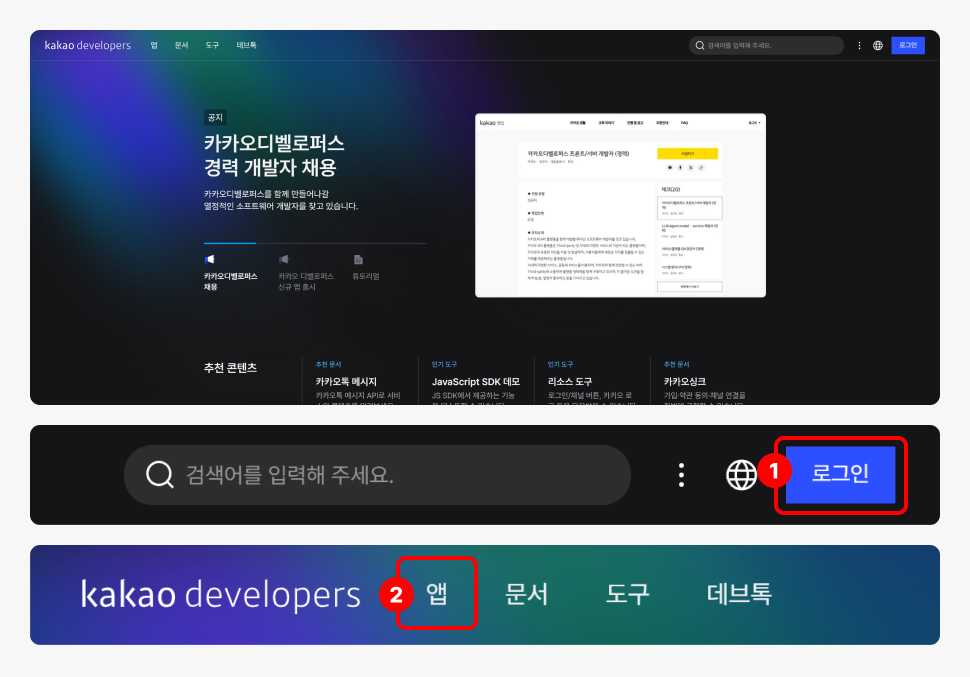
Task: Click the globe language icon in the enlarged search bar panel
Action: 741,475
